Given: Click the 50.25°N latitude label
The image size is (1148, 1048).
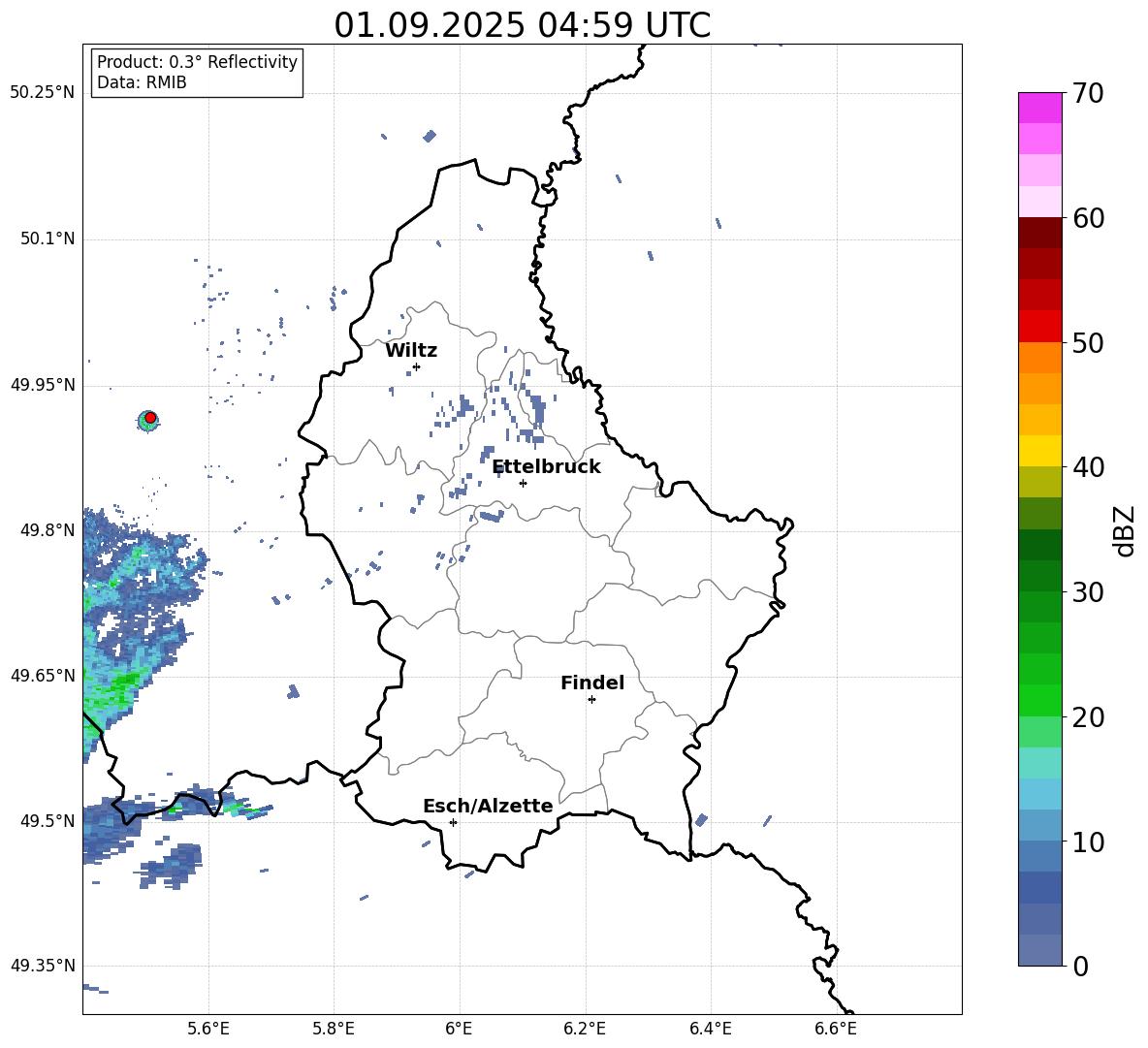Looking at the screenshot, I should (43, 93).
